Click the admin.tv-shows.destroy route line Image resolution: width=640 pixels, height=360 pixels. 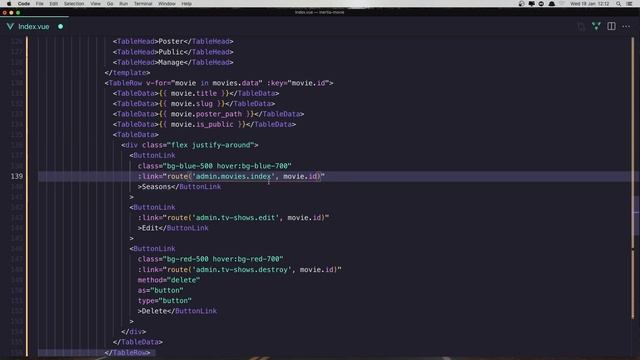point(240,270)
